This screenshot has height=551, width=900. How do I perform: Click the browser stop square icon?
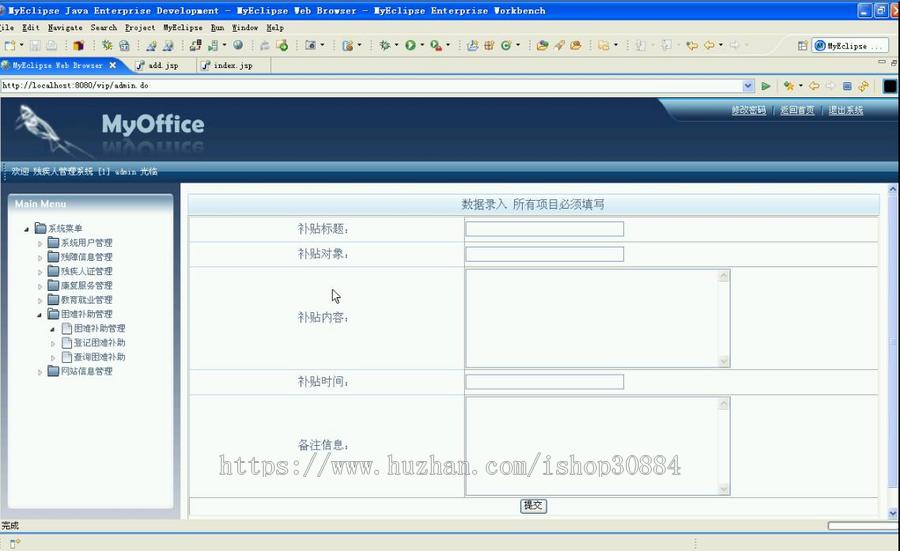(x=847, y=86)
